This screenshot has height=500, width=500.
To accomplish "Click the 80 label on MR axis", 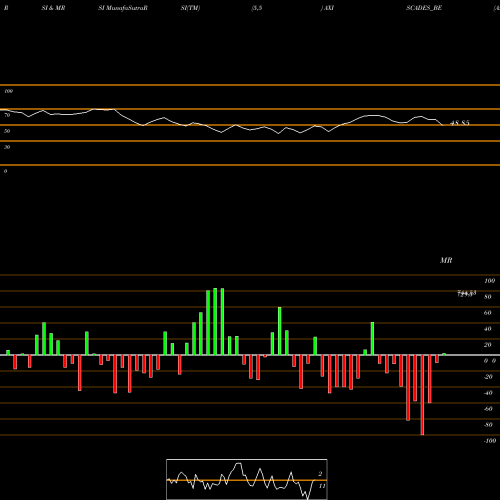I will click(x=488, y=297).
